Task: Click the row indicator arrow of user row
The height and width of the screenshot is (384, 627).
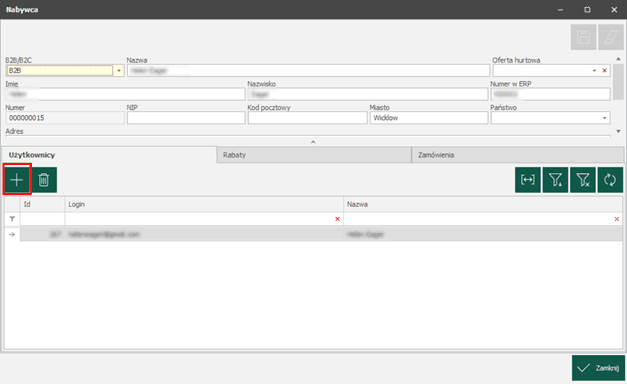Action: [12, 234]
